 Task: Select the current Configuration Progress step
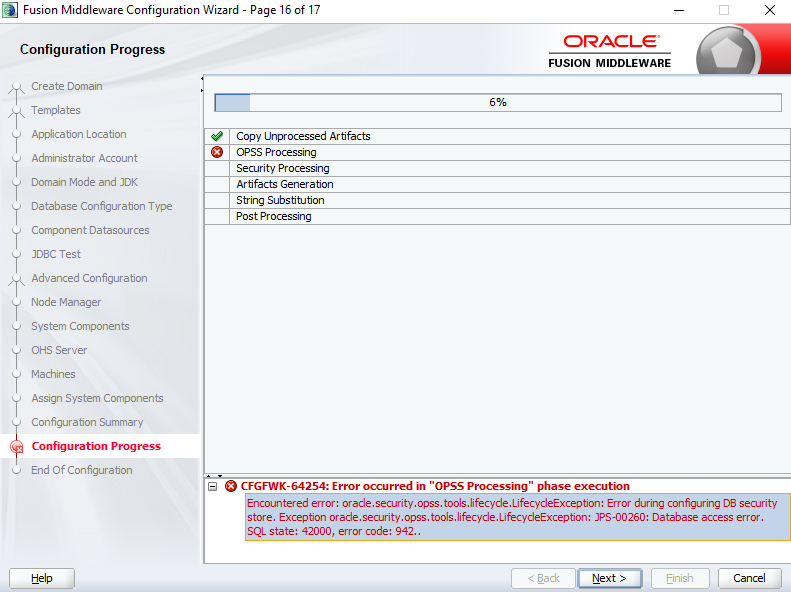pyautogui.click(x=96, y=446)
